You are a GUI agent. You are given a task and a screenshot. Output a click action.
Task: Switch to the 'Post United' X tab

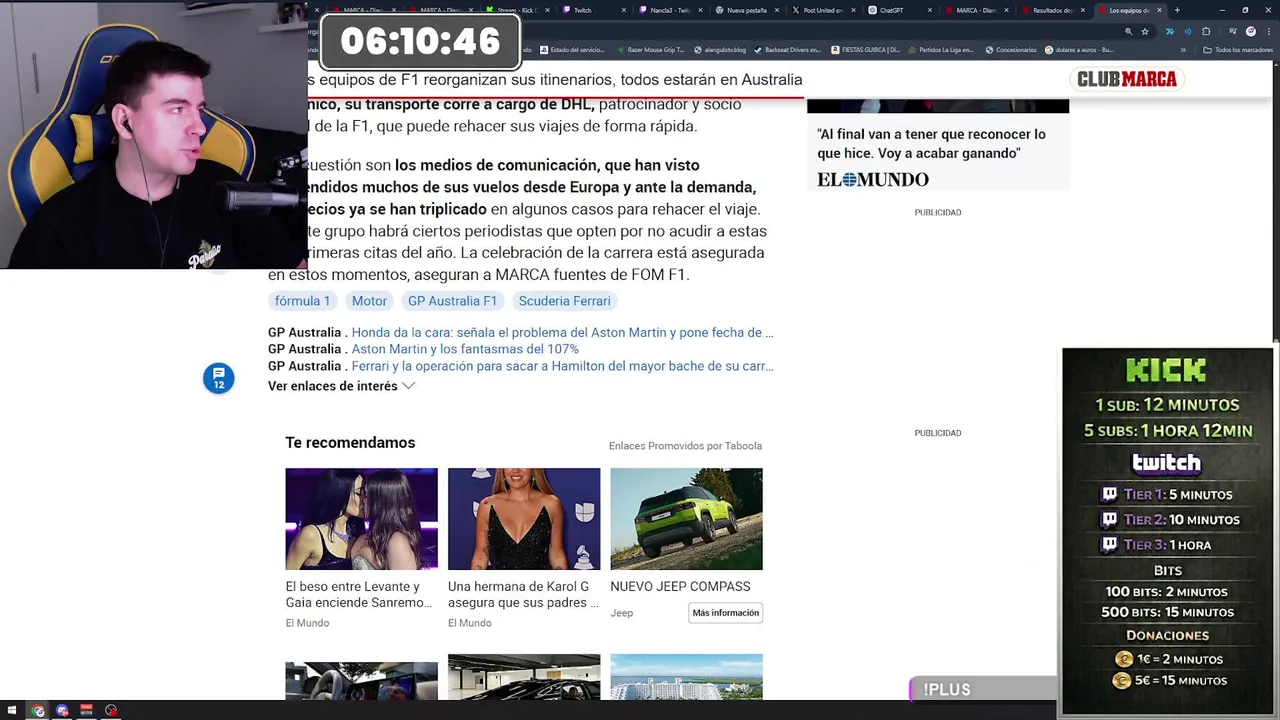[825, 10]
